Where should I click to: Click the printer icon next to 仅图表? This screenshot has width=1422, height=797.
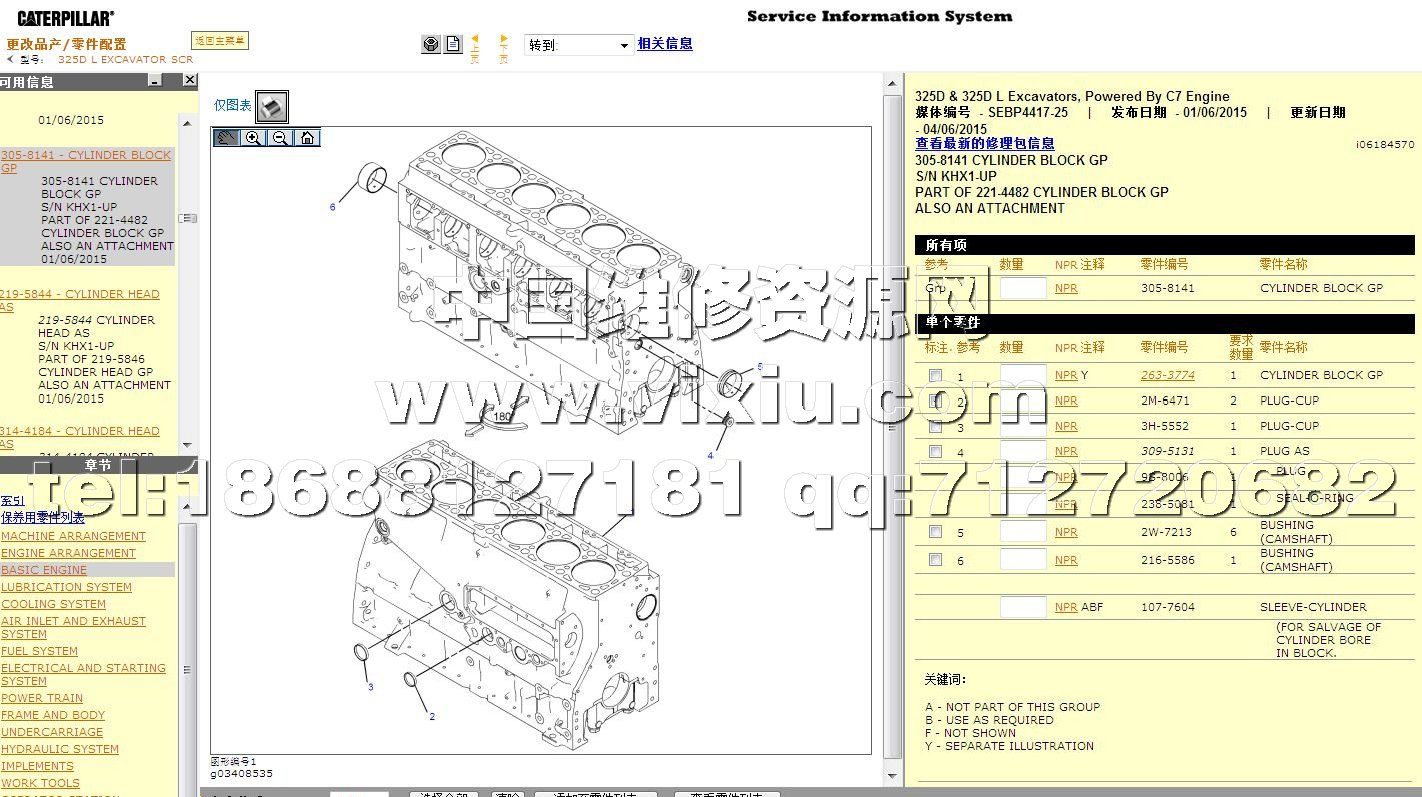[272, 106]
